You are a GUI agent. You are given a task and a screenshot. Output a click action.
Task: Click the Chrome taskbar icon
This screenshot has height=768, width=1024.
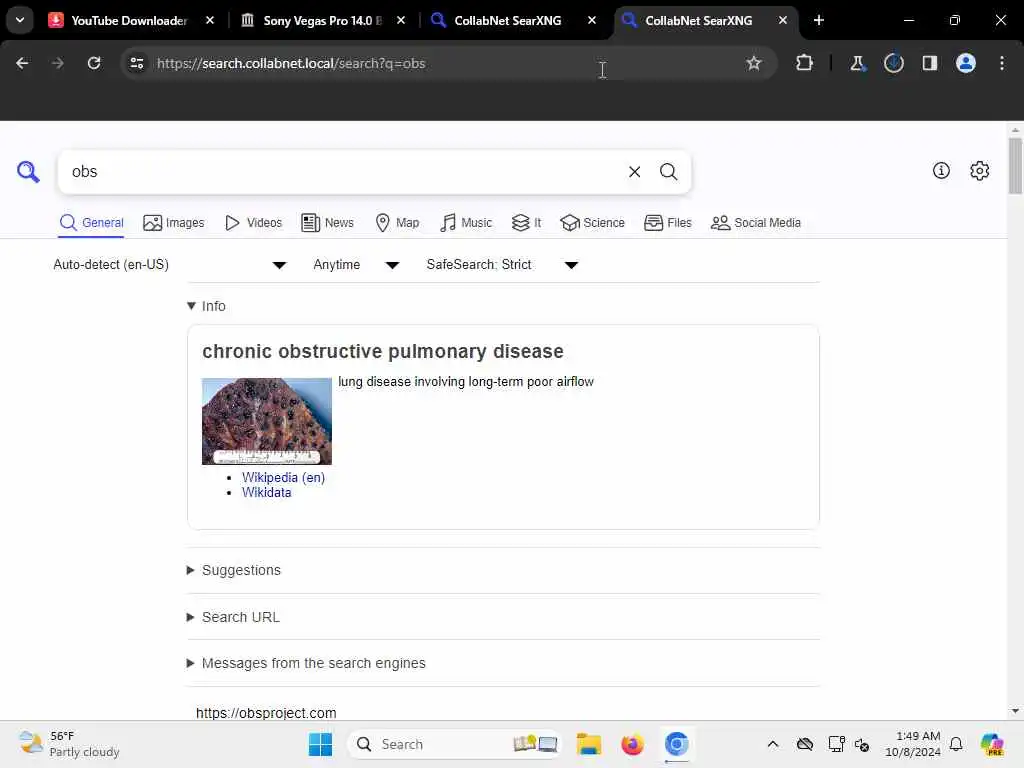click(x=677, y=744)
